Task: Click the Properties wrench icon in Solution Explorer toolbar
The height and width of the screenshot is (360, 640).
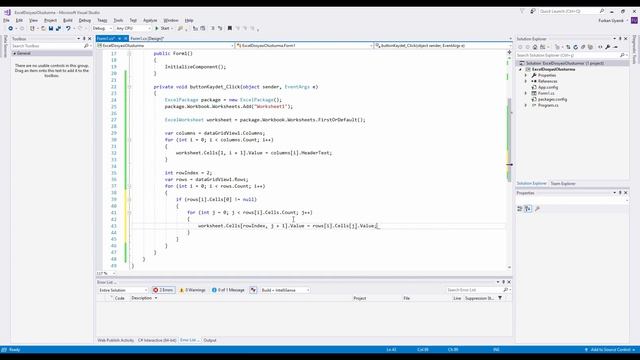Action: [607, 47]
